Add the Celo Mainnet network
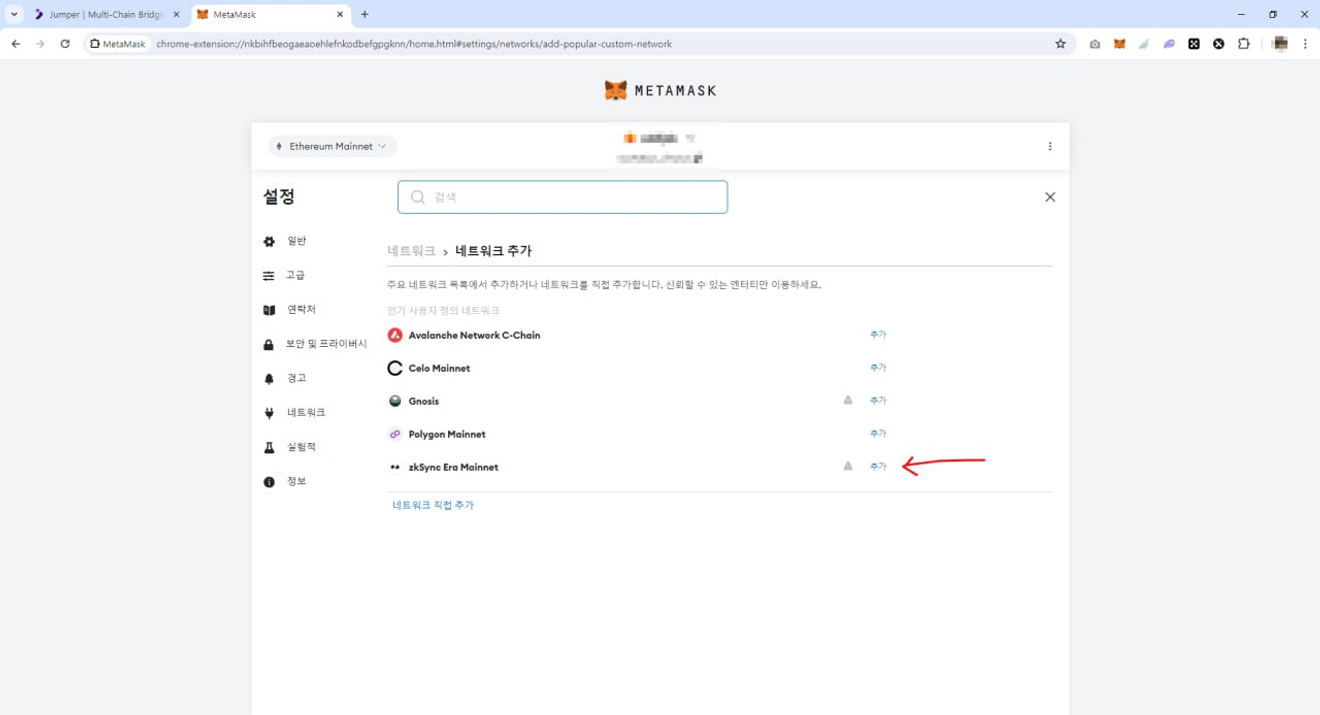Viewport: 1320px width, 715px height. [x=878, y=368]
